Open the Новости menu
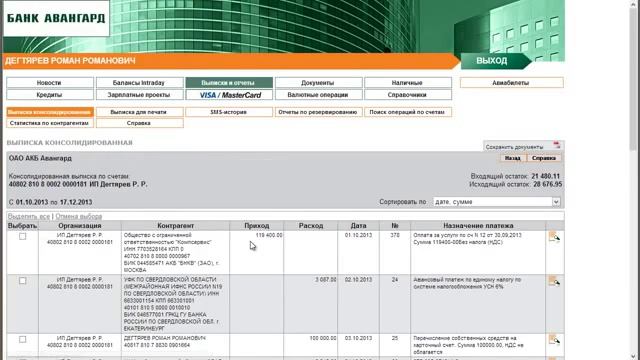This screenshot has width=640, height=360. tap(50, 82)
